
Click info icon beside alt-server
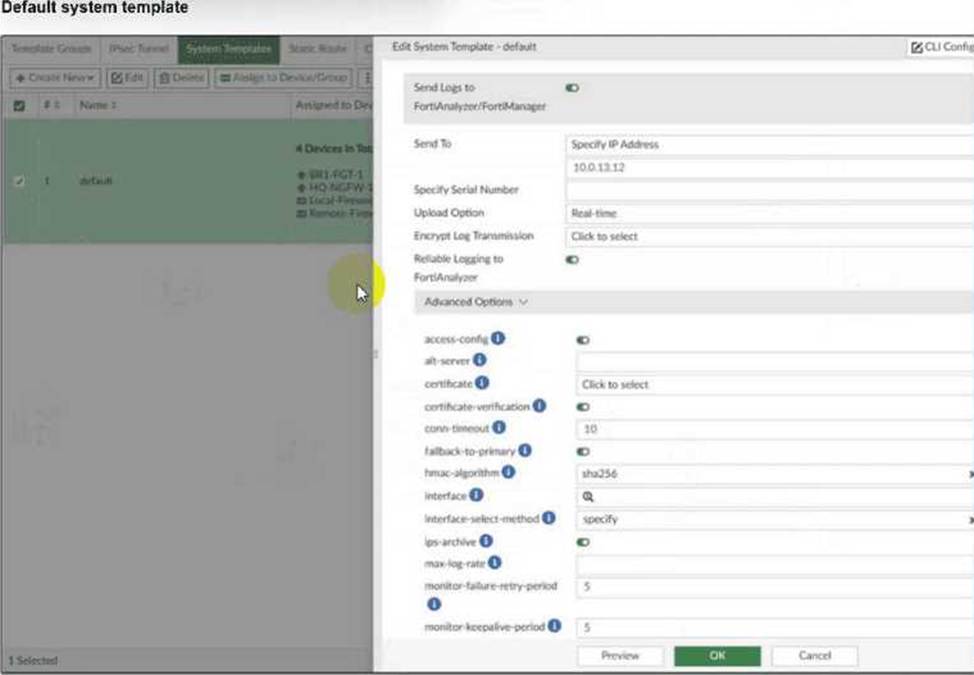point(480,360)
